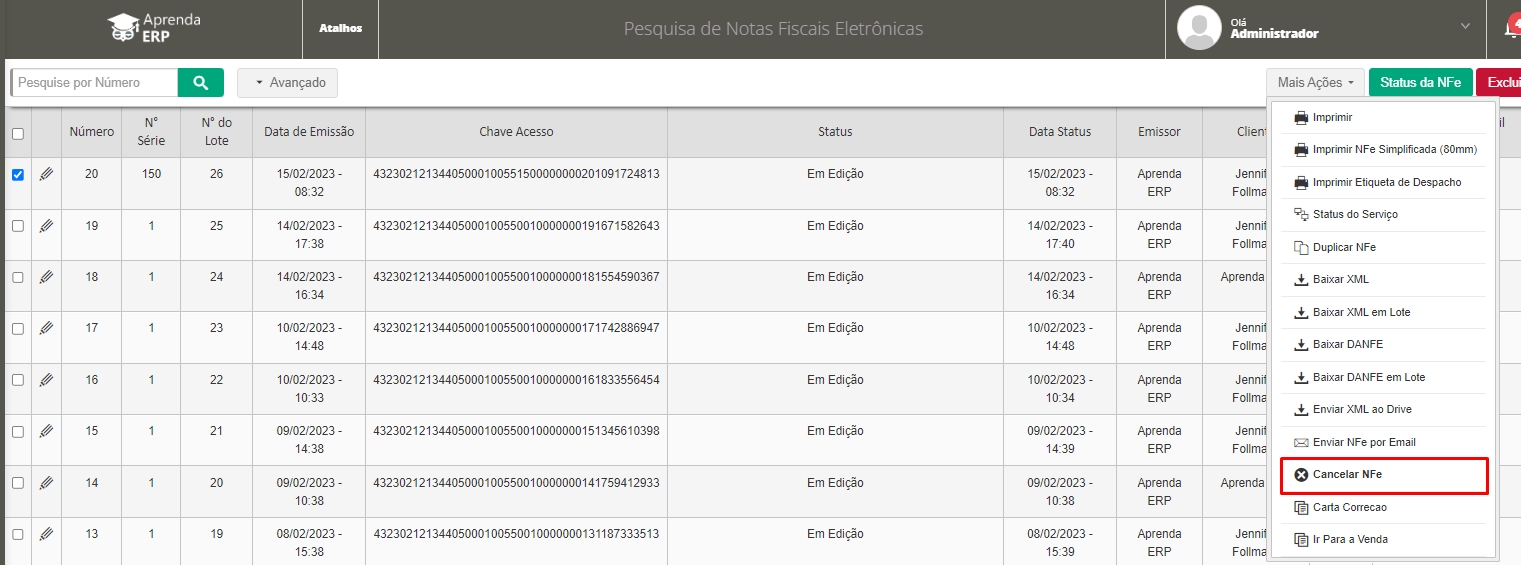Screen dimensions: 1521x565
Task: Click the Status da NFe button
Action: coord(1420,83)
